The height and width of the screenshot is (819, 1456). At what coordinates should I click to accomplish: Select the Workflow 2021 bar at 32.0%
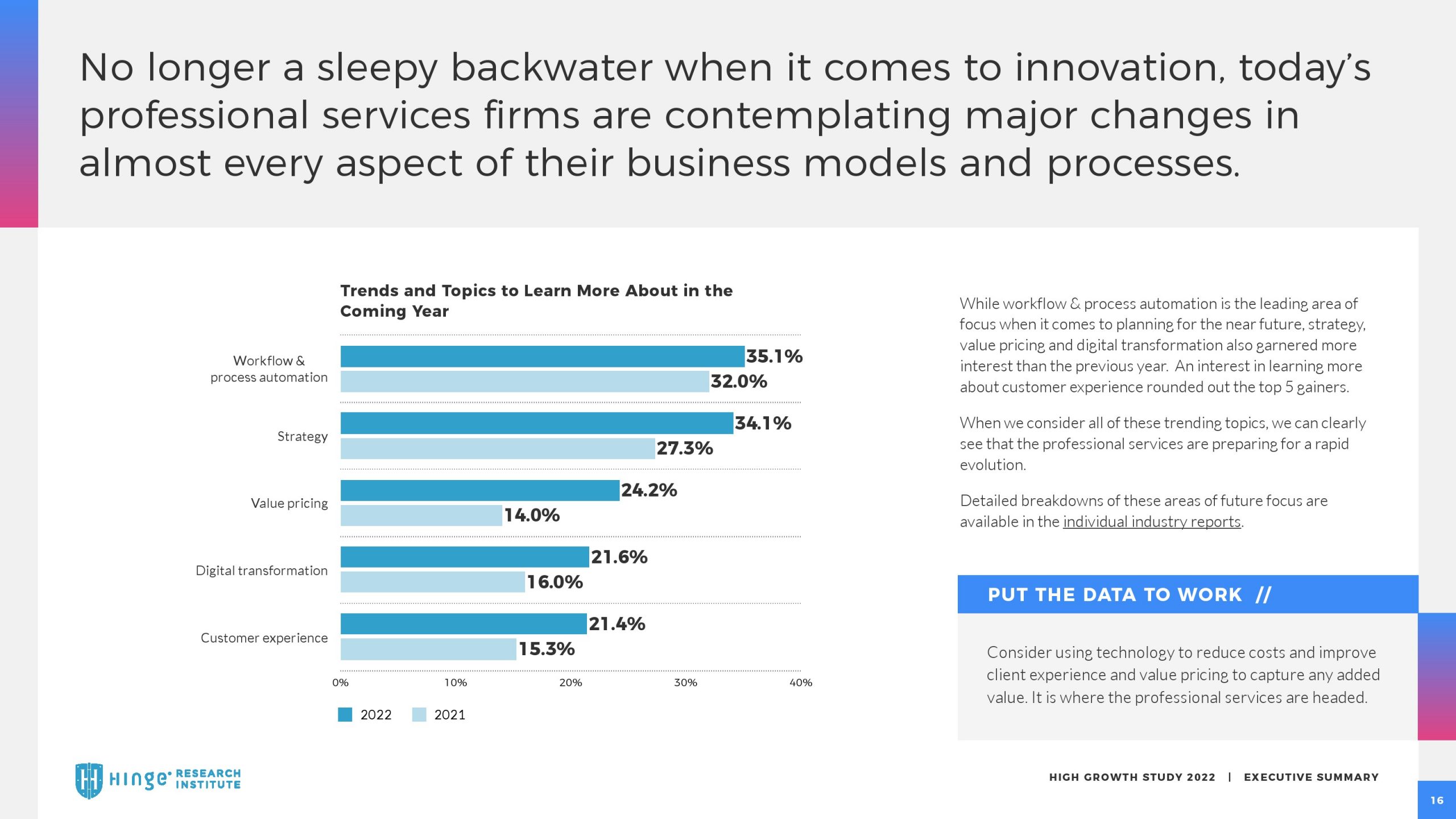coord(524,382)
